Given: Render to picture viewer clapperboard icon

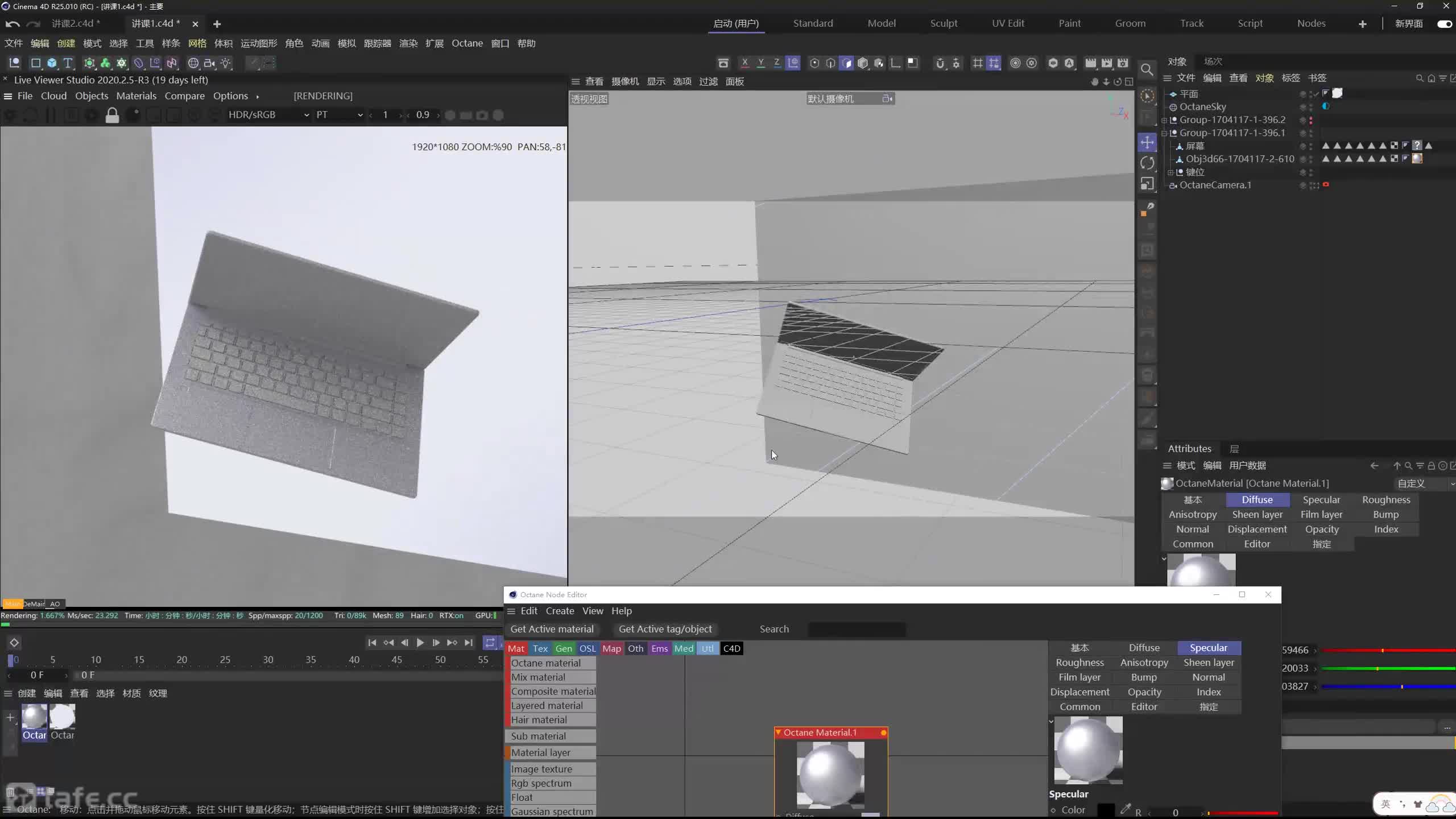Looking at the screenshot, I should 1107,63.
